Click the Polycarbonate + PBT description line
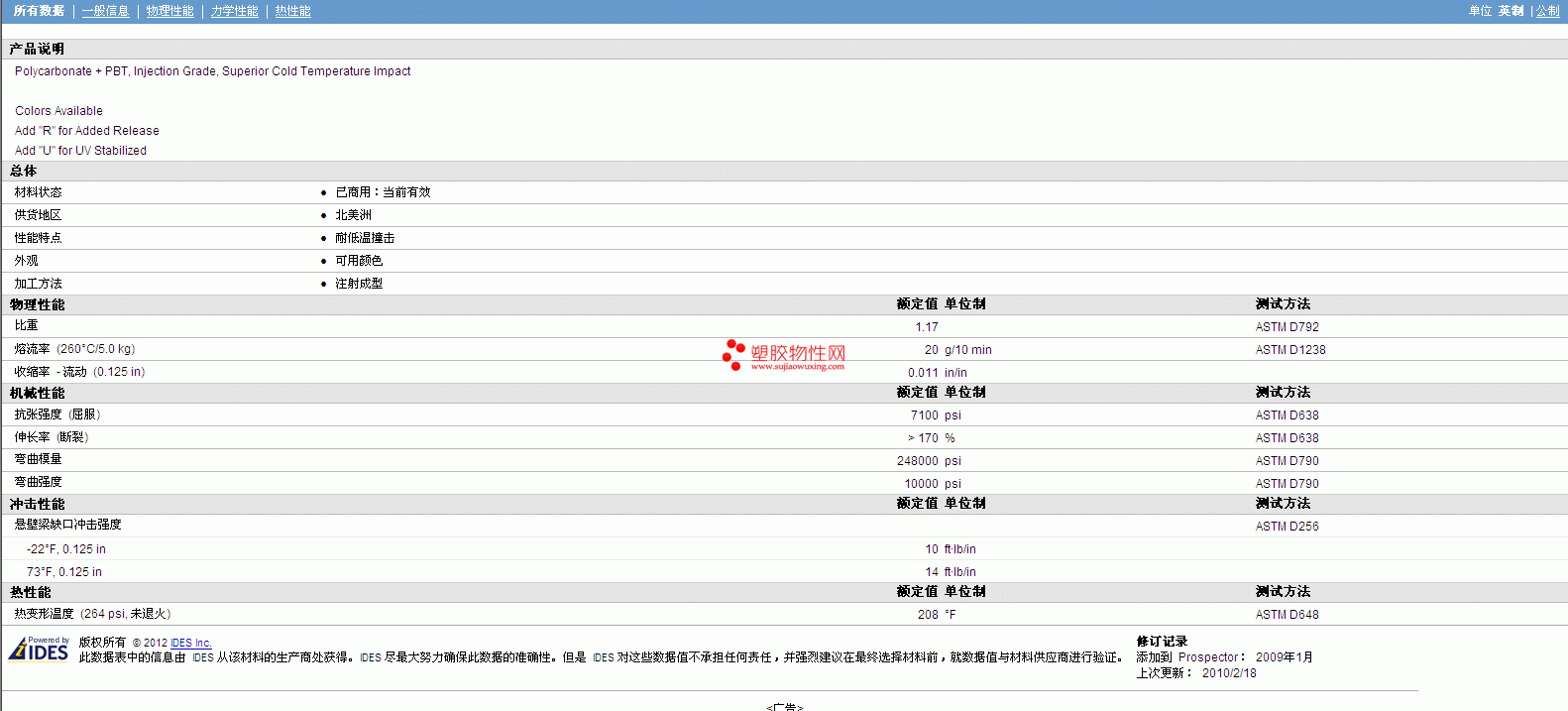 coord(212,71)
